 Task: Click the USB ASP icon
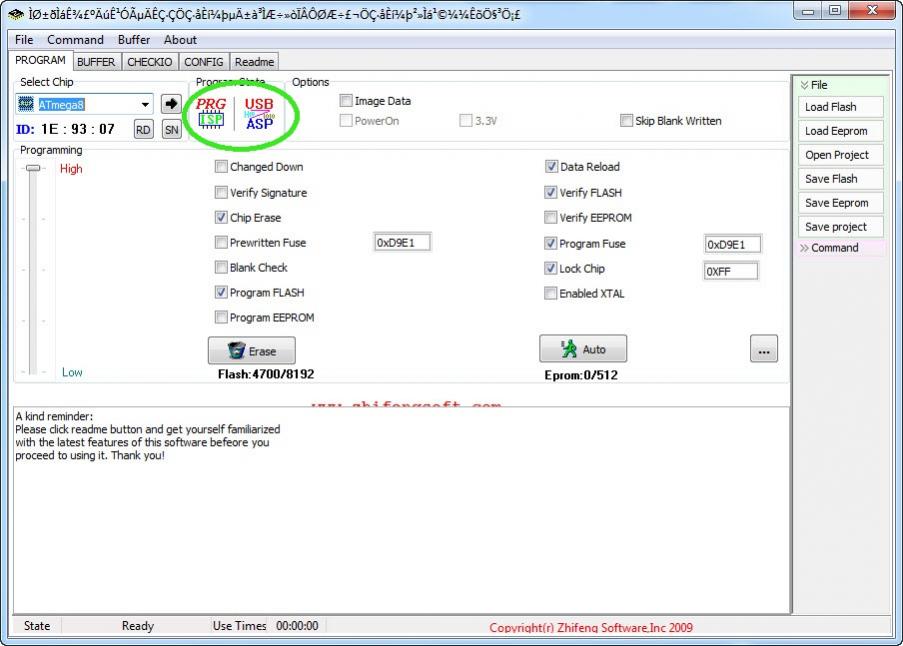pyautogui.click(x=259, y=113)
